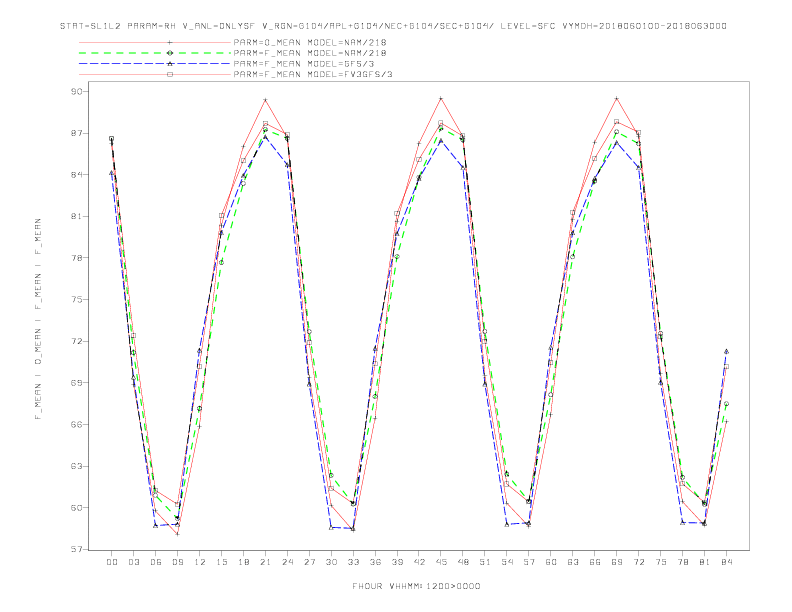Screen dimensions: 792x612
Task: Click x-axis tick label 63
Action: (x=573, y=562)
